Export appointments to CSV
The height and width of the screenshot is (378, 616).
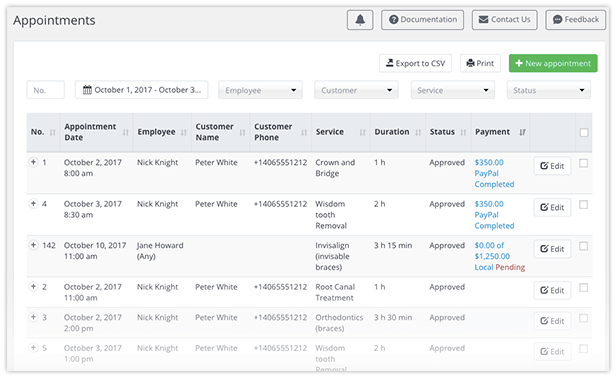coord(415,63)
